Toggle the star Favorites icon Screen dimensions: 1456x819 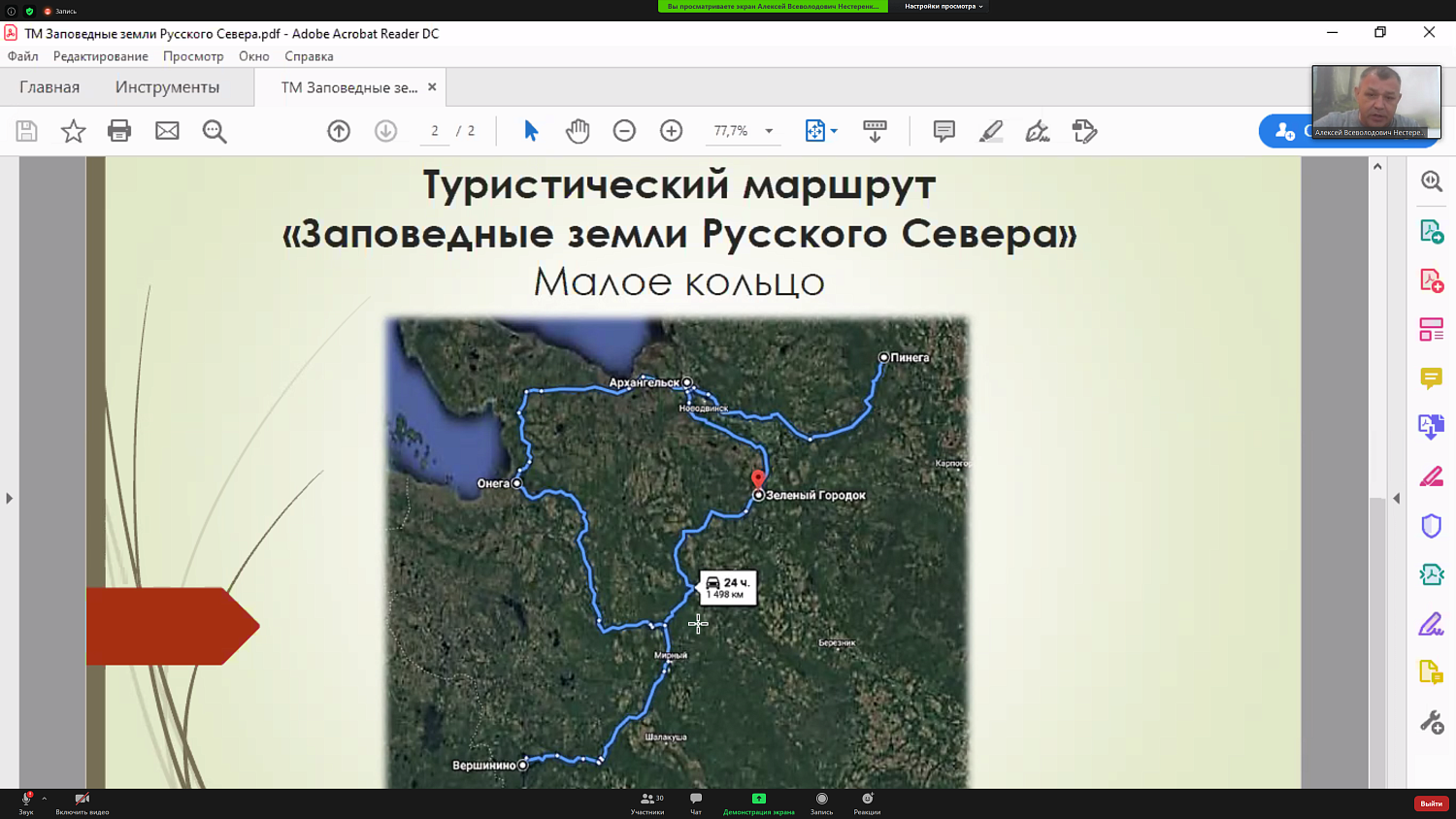click(x=73, y=131)
